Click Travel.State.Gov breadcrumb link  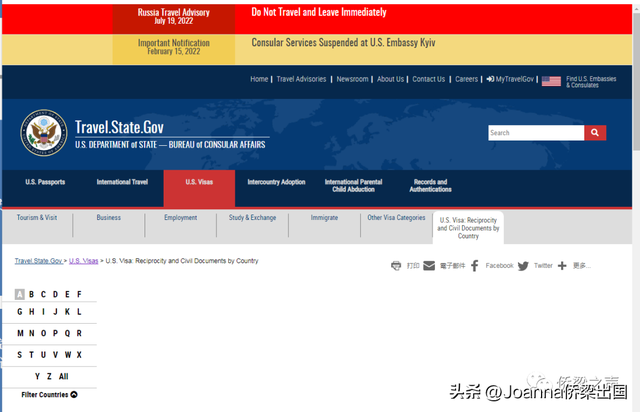click(39, 261)
